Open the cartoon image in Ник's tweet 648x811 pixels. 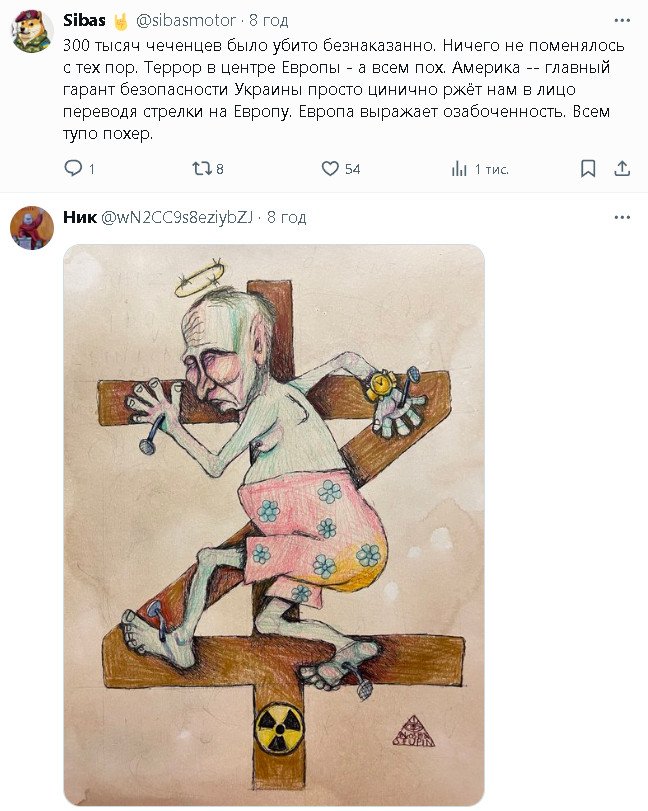(273, 525)
